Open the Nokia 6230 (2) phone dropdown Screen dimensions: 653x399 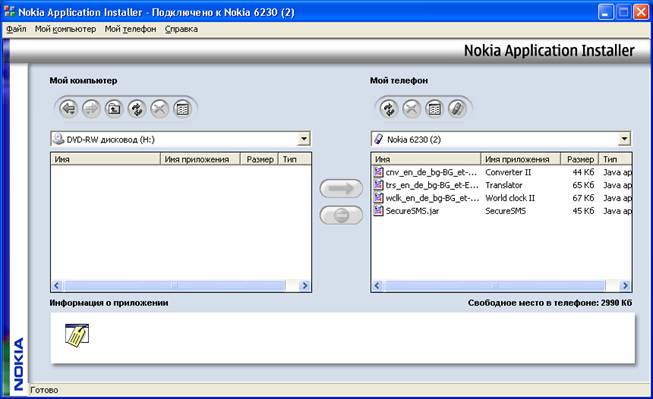(624, 139)
